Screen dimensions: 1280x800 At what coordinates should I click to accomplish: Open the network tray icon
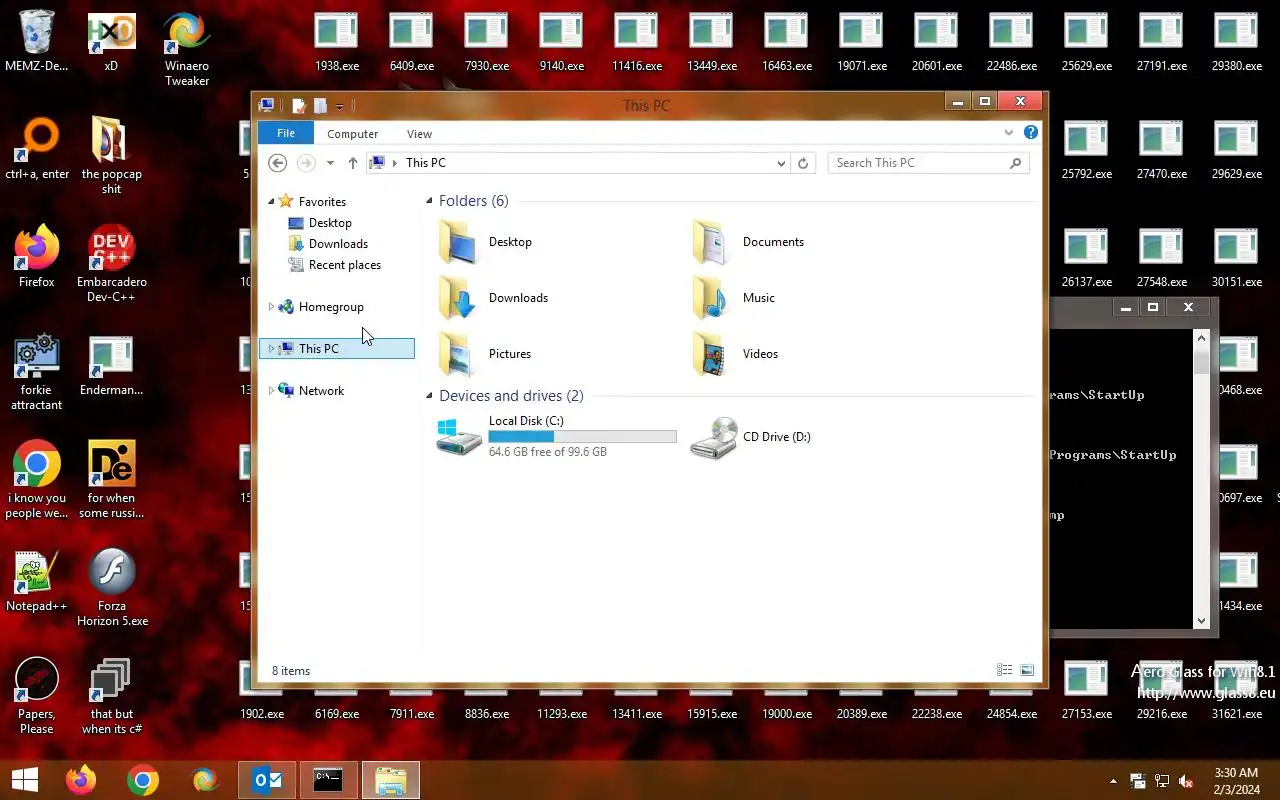(1162, 781)
